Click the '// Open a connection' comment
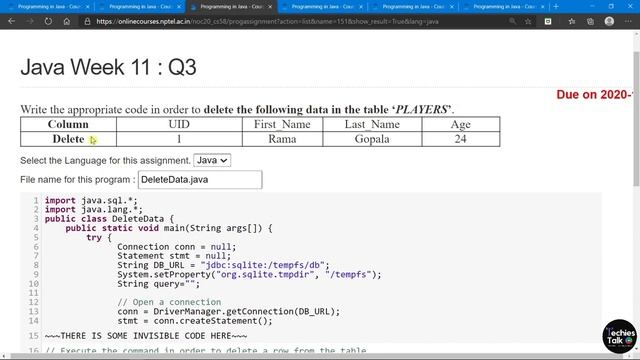This screenshot has height=360, width=640. (169, 302)
